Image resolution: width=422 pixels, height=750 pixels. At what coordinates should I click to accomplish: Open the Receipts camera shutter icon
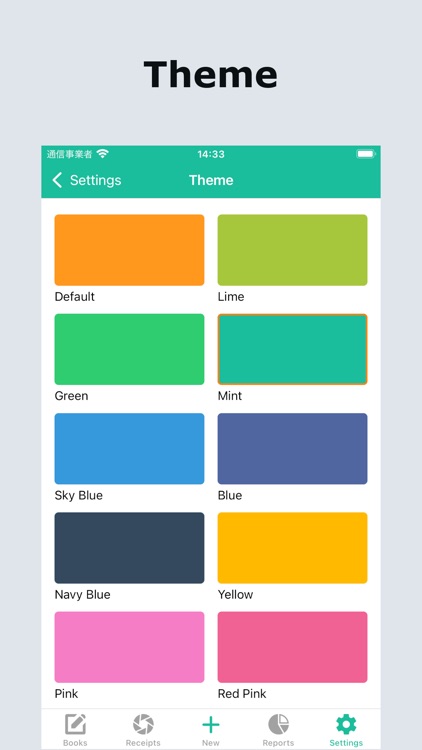pyautogui.click(x=143, y=724)
